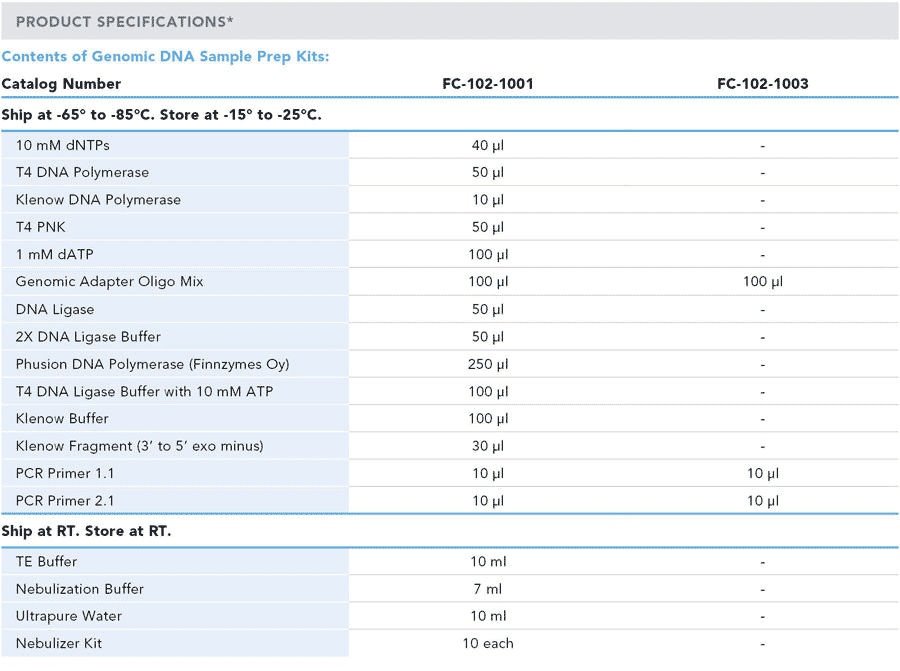Image resolution: width=900 pixels, height=671 pixels.
Task: Select the 'Ship at -65° to -85°C' line
Action: (x=161, y=115)
